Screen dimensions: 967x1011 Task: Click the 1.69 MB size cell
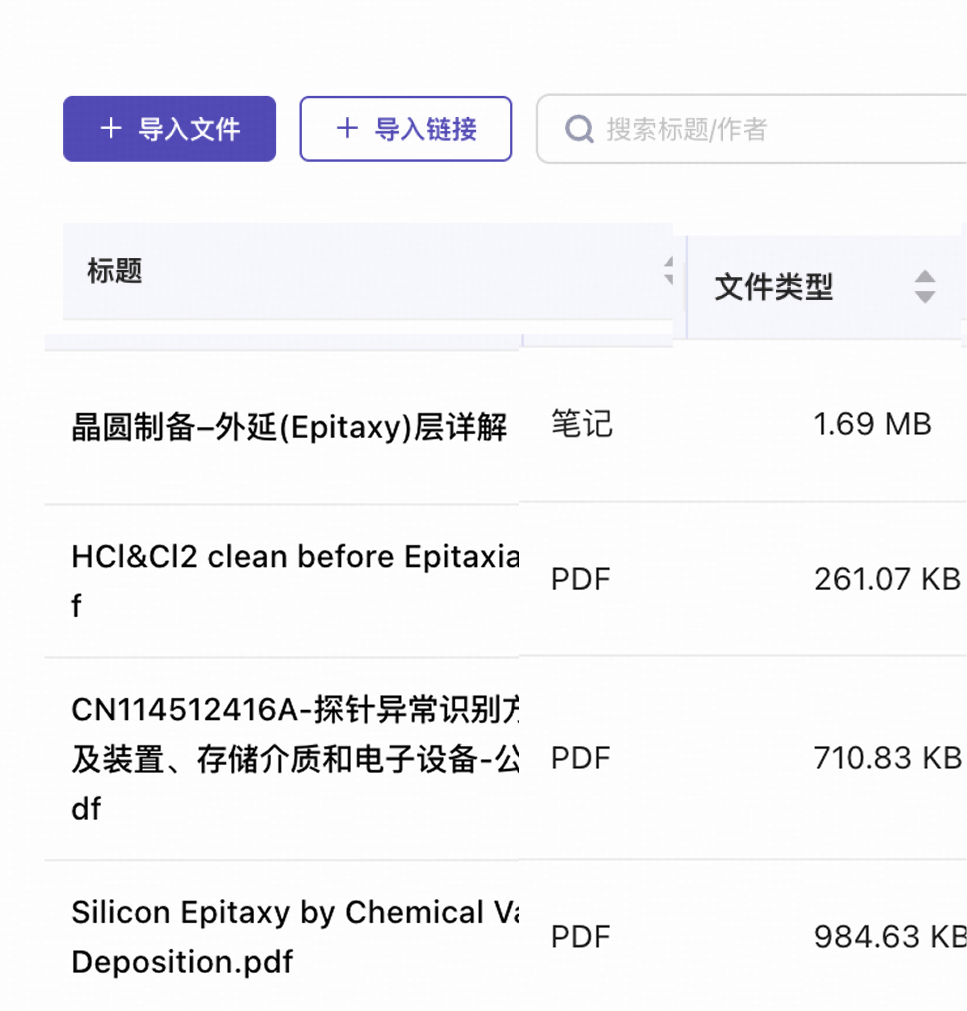coord(872,424)
